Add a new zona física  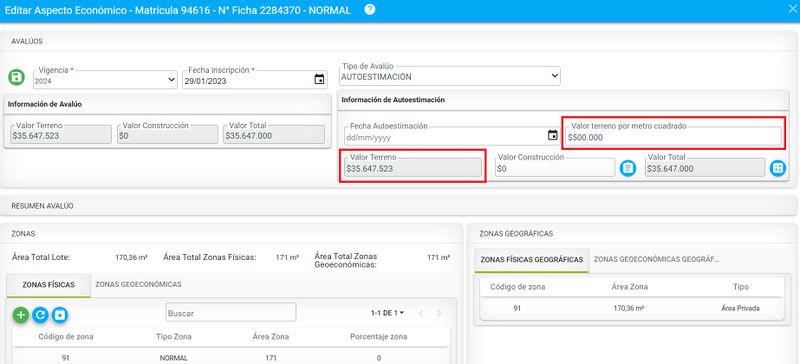click(x=20, y=315)
